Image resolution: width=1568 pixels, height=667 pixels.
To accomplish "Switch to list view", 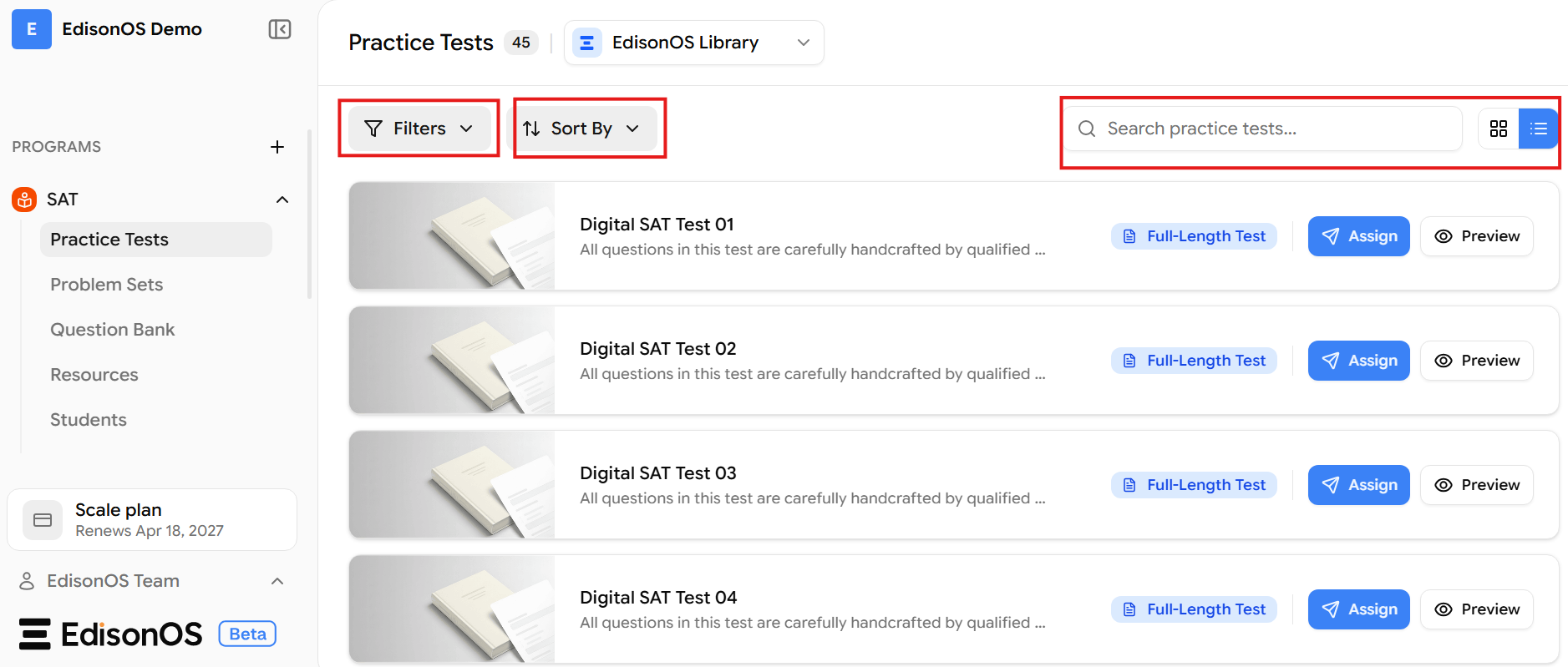I will pyautogui.click(x=1538, y=129).
